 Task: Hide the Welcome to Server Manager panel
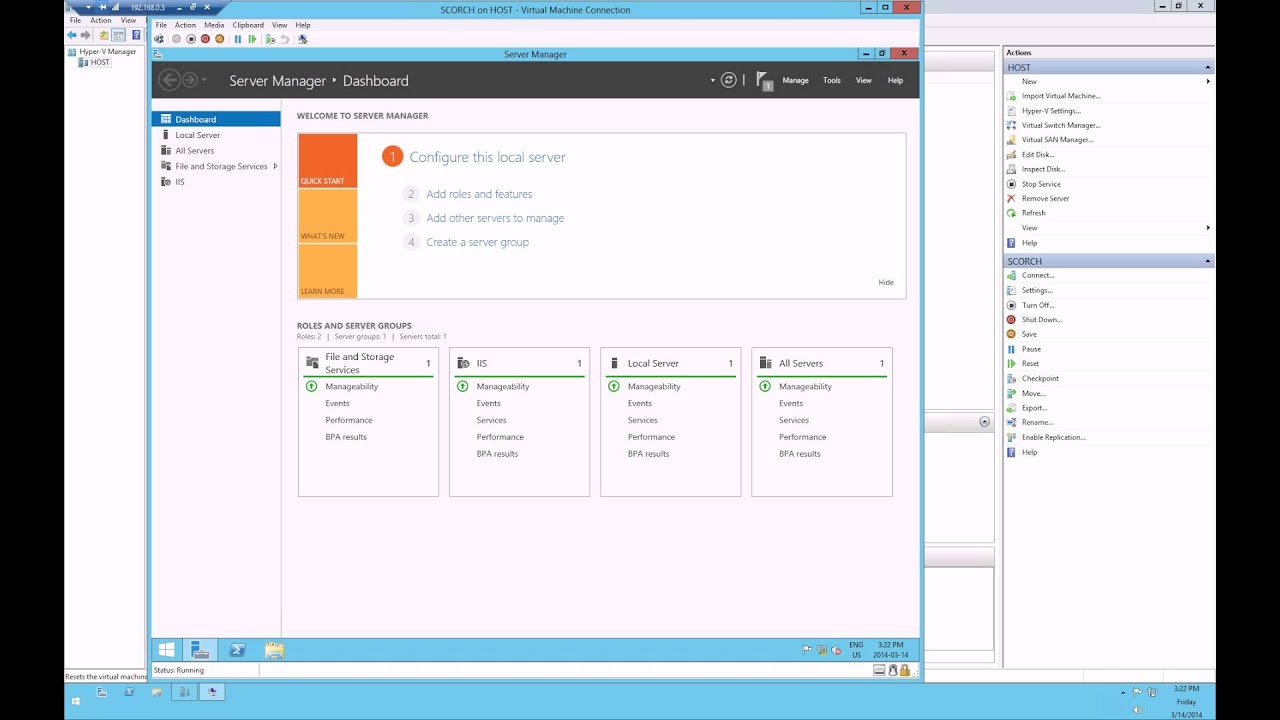click(x=886, y=283)
